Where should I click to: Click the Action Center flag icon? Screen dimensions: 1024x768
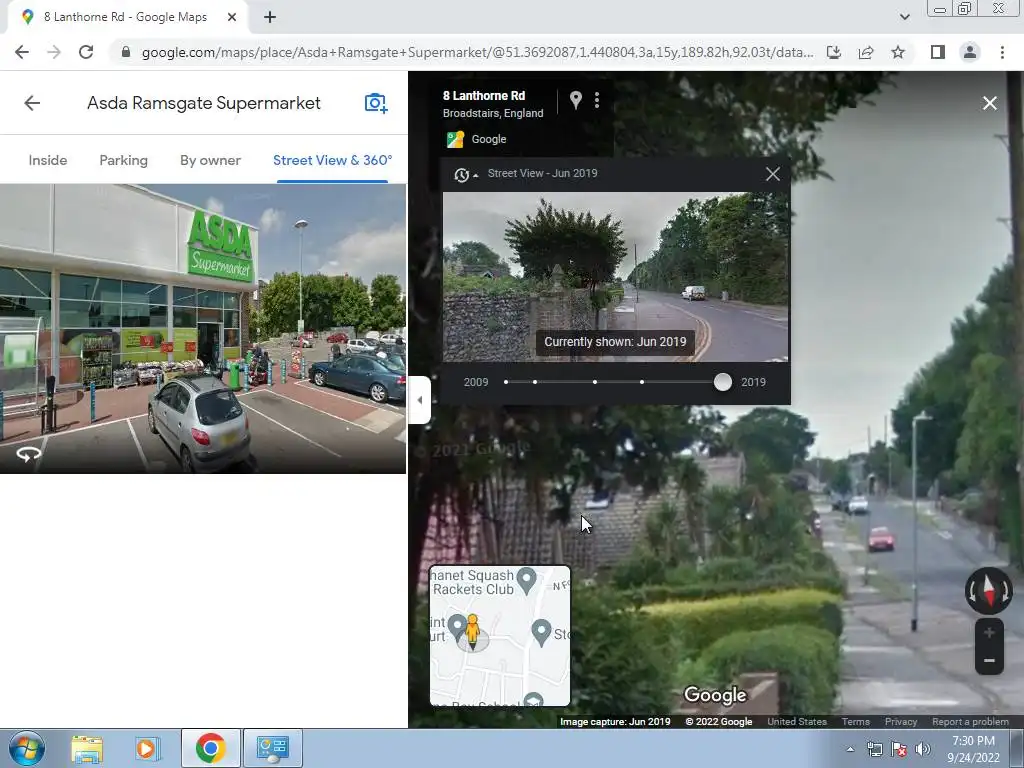(x=899, y=750)
